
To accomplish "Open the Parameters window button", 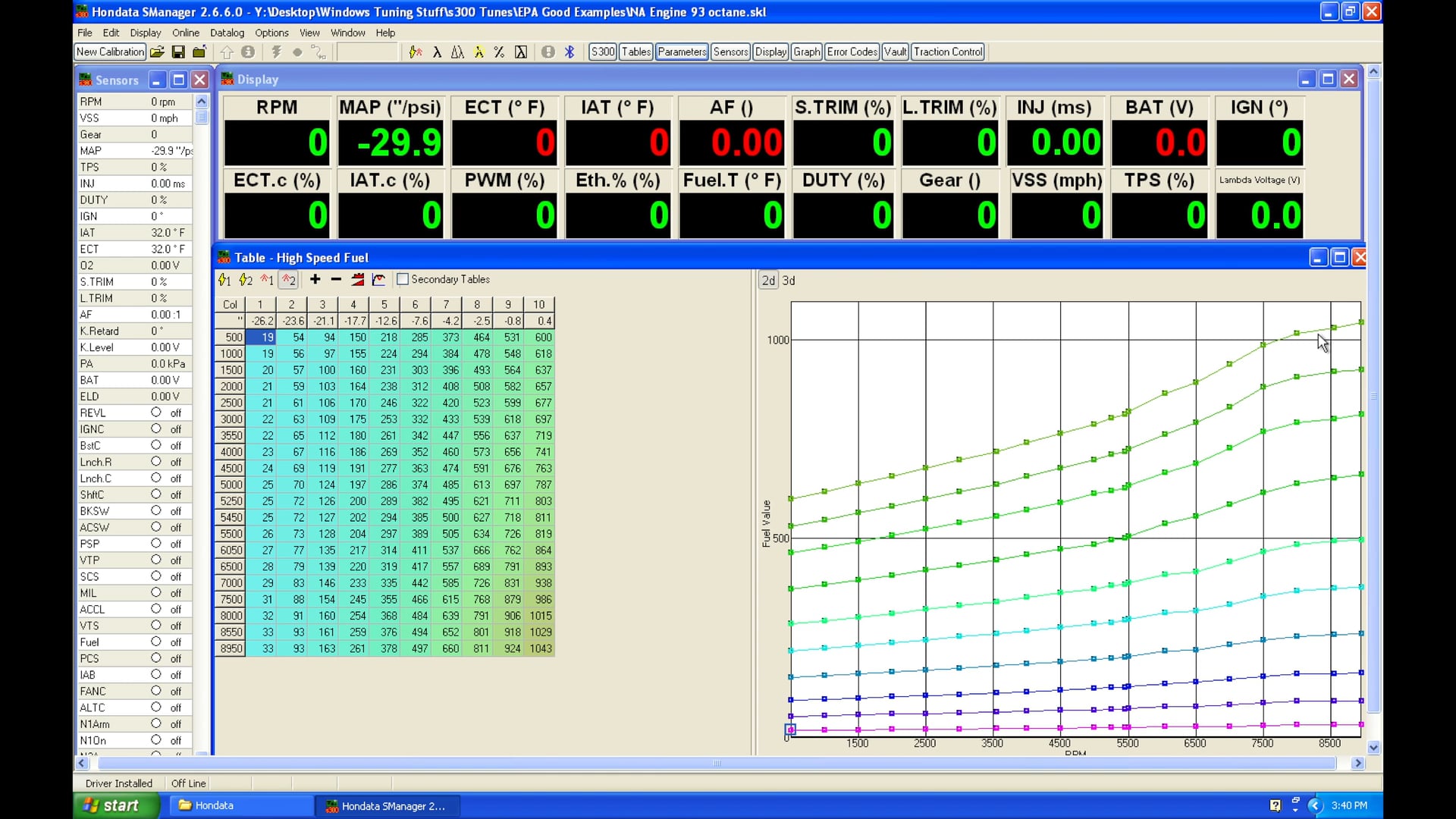I will click(681, 52).
